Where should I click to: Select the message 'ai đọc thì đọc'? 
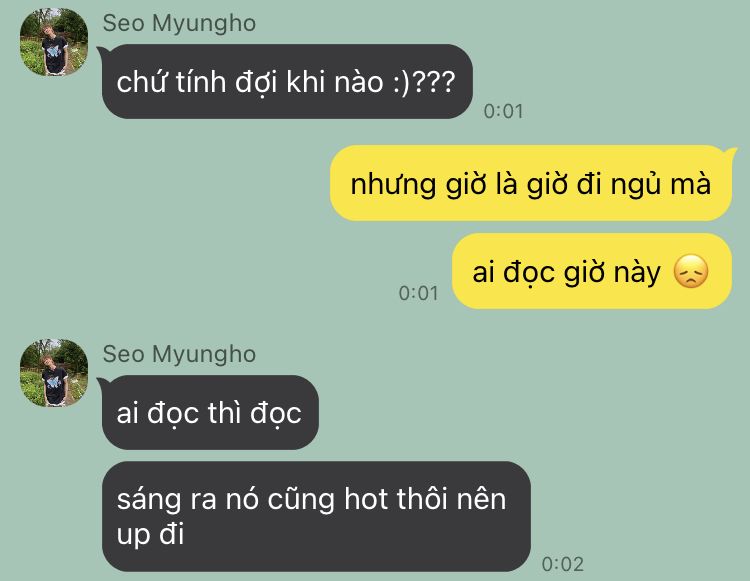click(210, 412)
